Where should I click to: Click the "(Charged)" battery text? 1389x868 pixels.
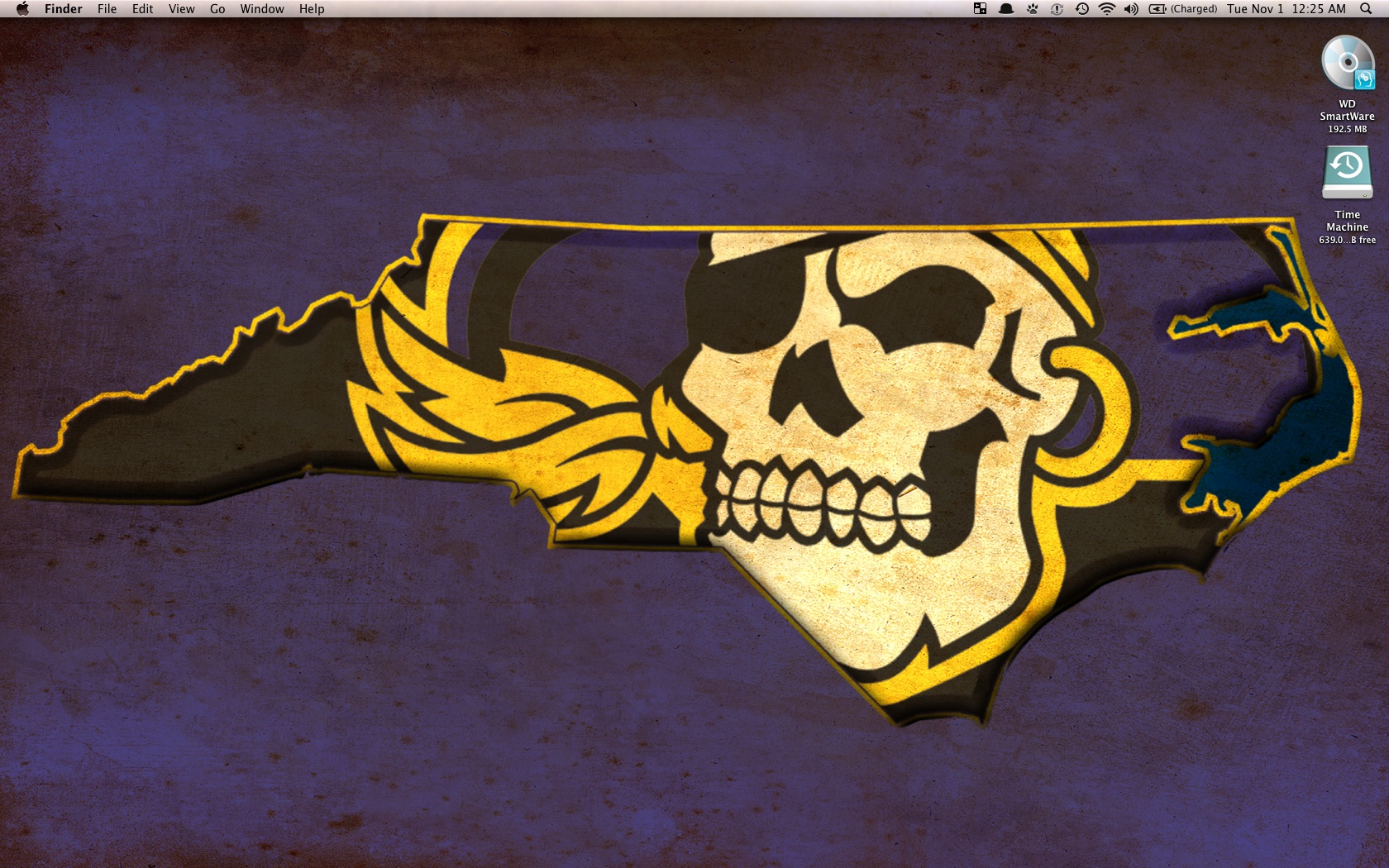coord(1194,9)
